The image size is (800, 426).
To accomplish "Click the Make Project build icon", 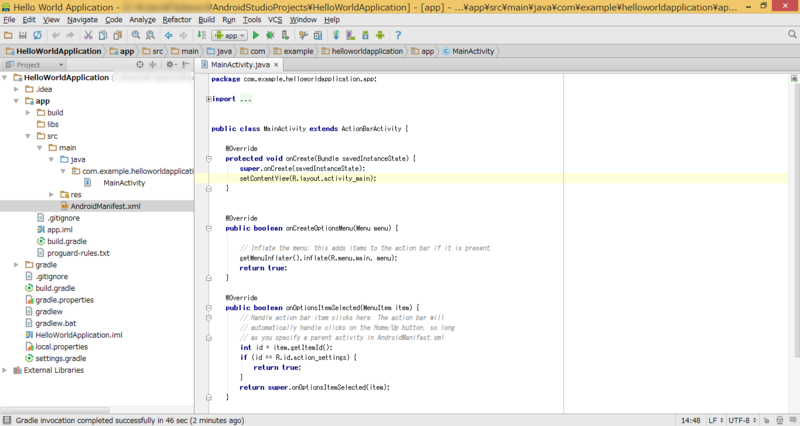I will point(202,35).
